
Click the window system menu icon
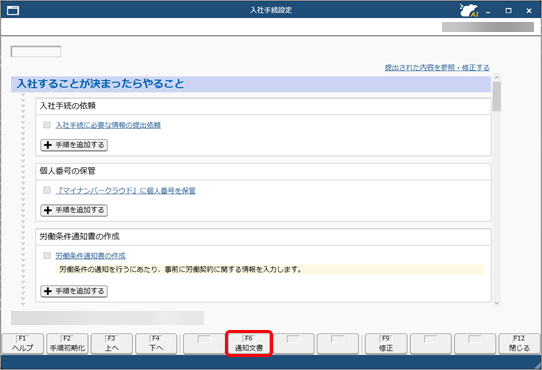pos(13,11)
